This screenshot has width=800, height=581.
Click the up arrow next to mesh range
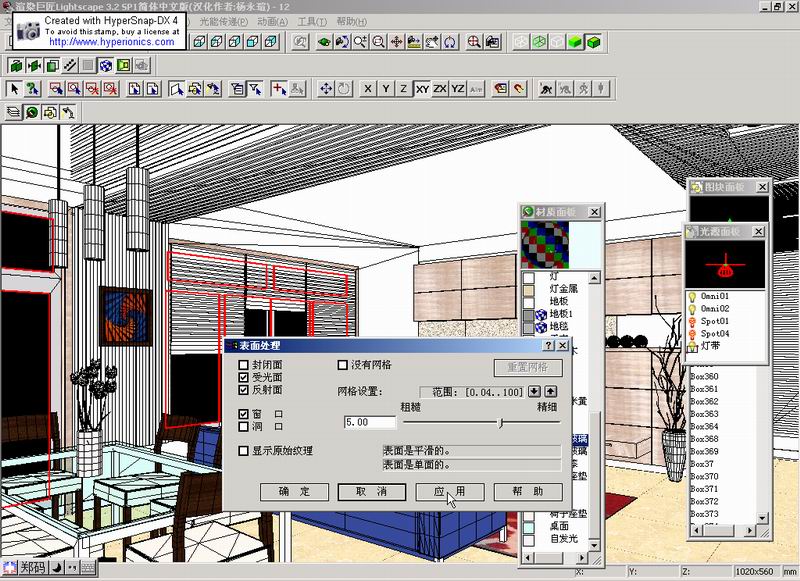(x=551, y=391)
